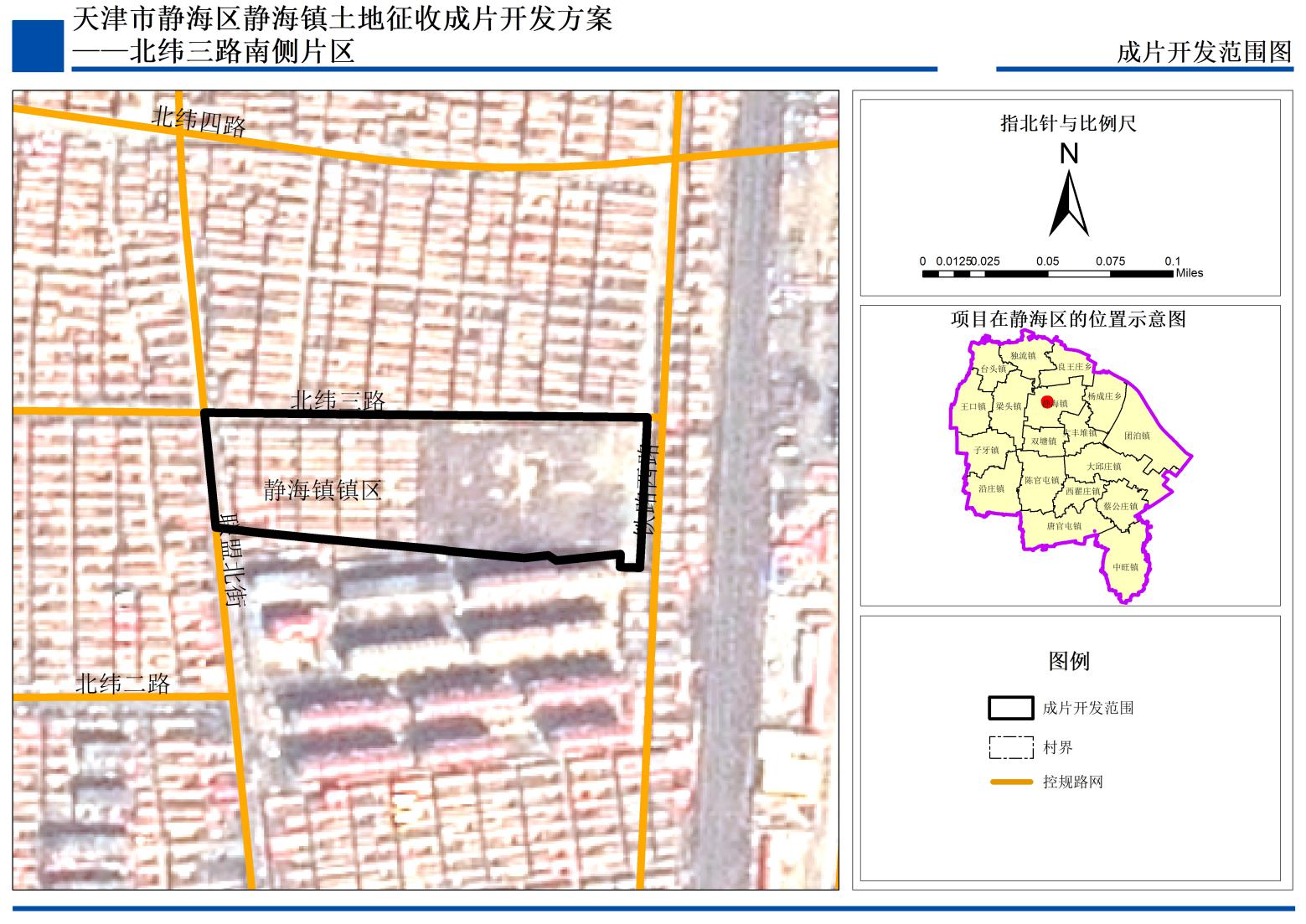Click the scale bar under the north arrow
Viewport: 1306px width, 924px height.
(1047, 273)
